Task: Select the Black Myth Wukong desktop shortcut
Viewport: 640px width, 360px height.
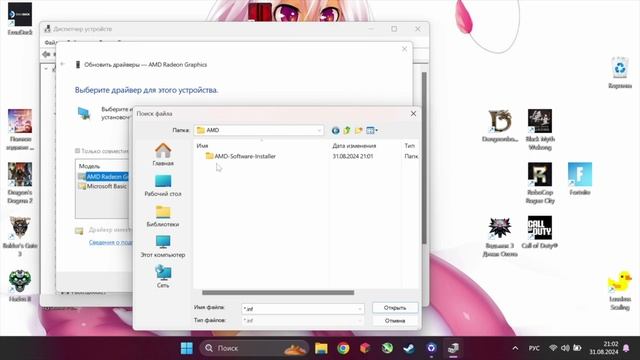Action: pos(540,129)
